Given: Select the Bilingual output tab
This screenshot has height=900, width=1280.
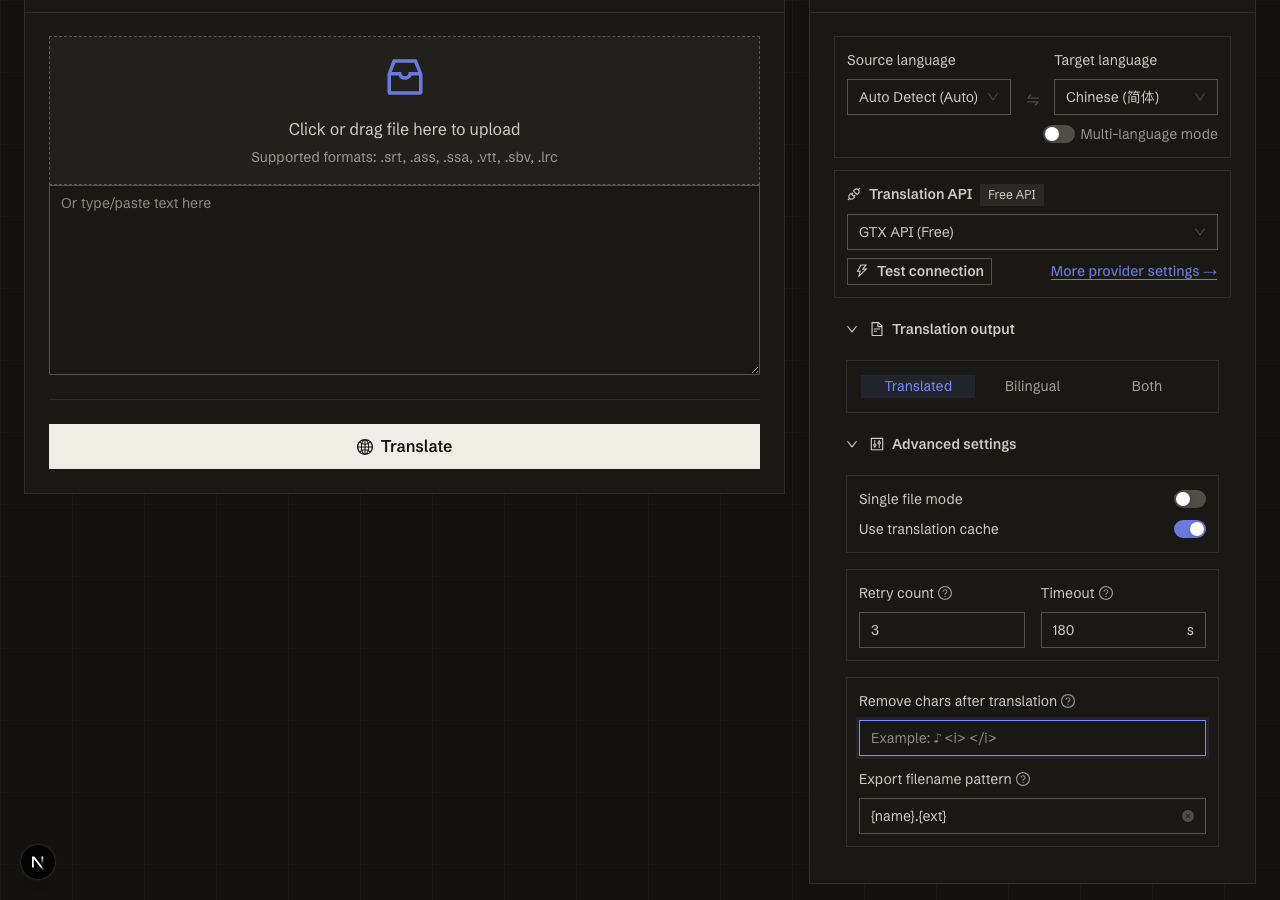Looking at the screenshot, I should tap(1032, 386).
